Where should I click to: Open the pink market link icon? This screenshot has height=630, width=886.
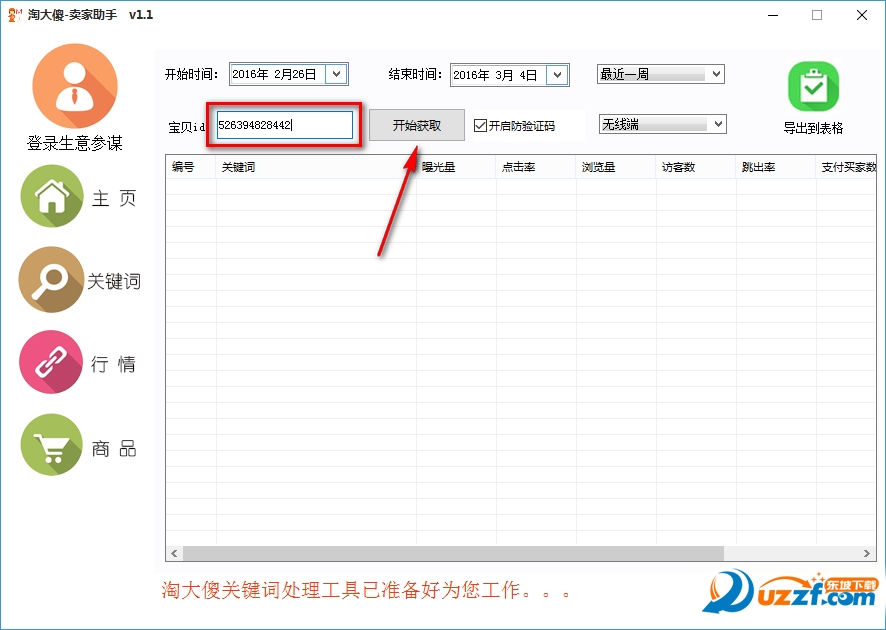click(x=51, y=362)
